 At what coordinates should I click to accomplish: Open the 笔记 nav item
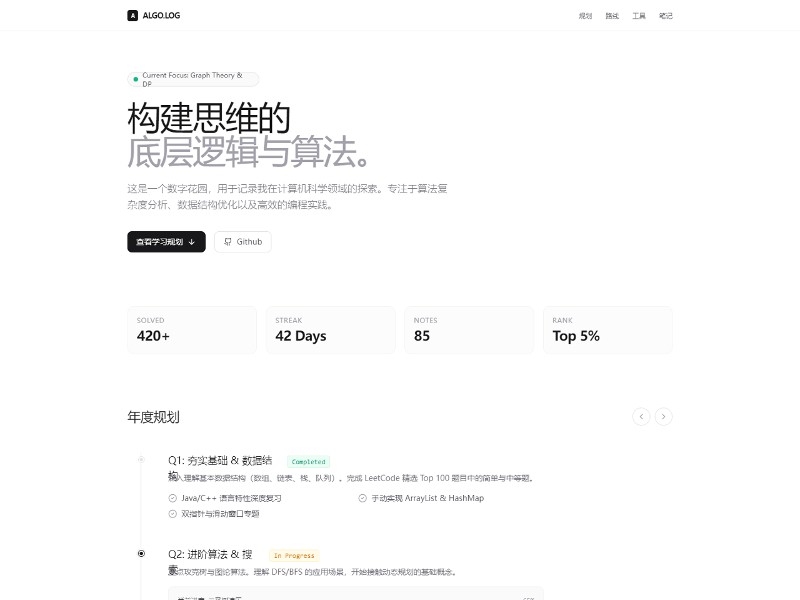pos(665,16)
